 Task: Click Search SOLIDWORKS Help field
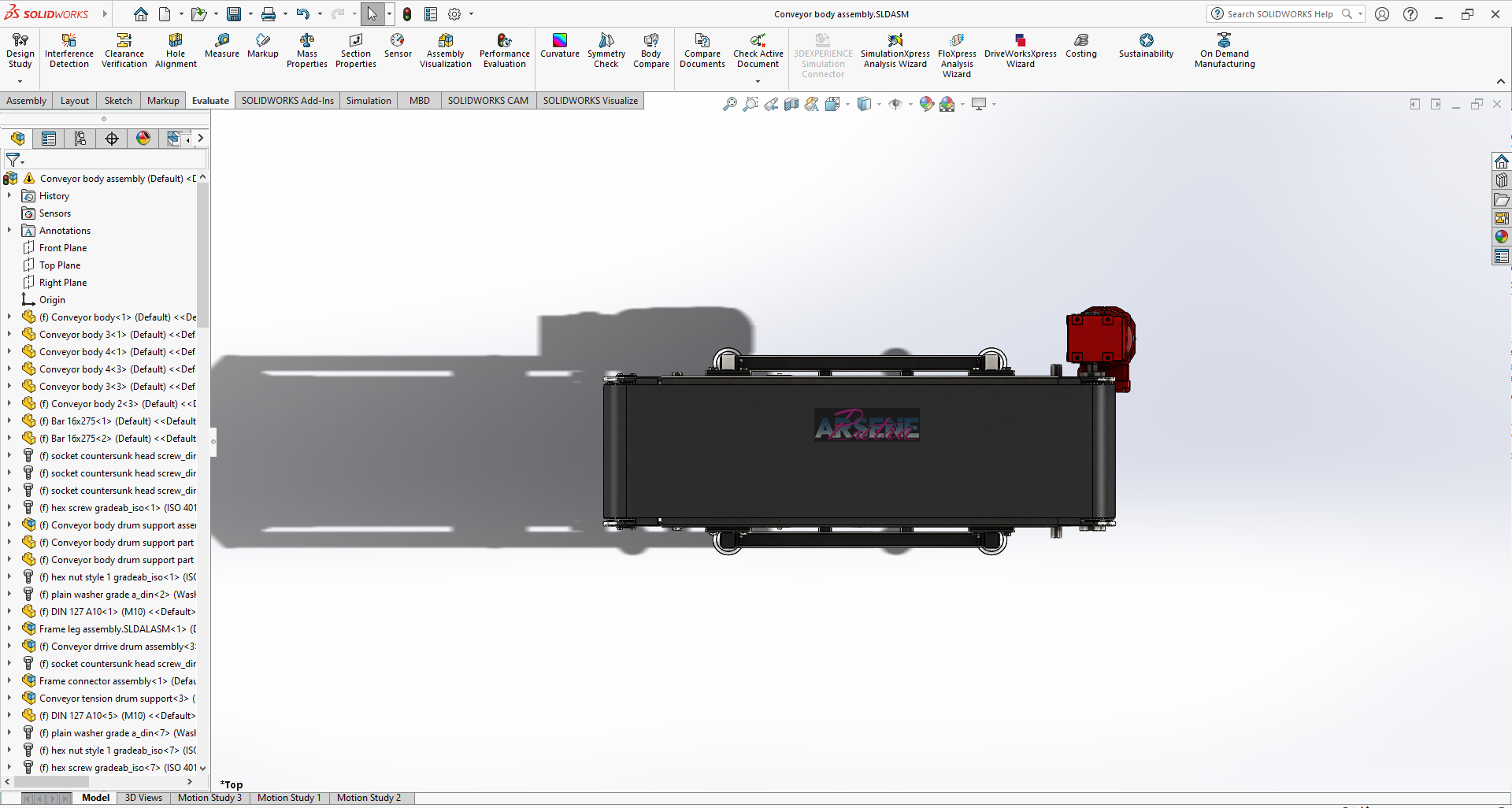point(1280,14)
